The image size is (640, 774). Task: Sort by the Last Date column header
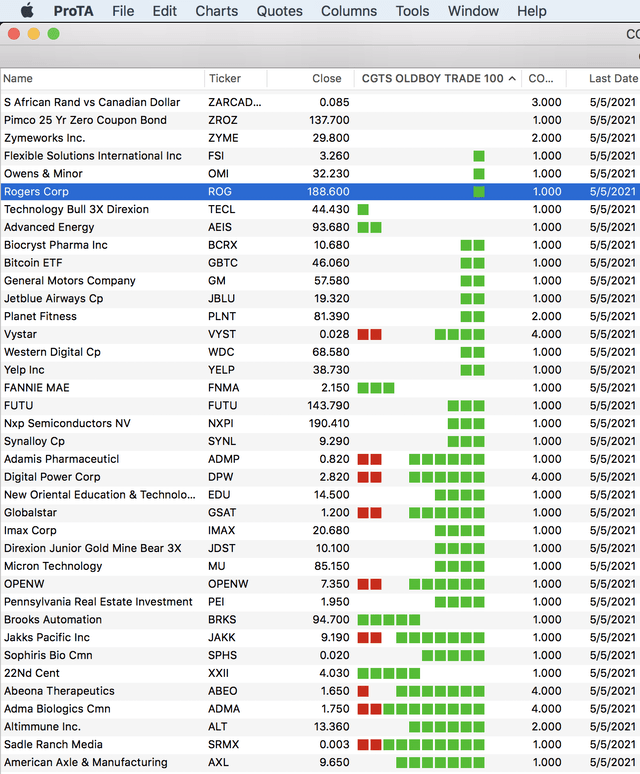pyautogui.click(x=603, y=78)
